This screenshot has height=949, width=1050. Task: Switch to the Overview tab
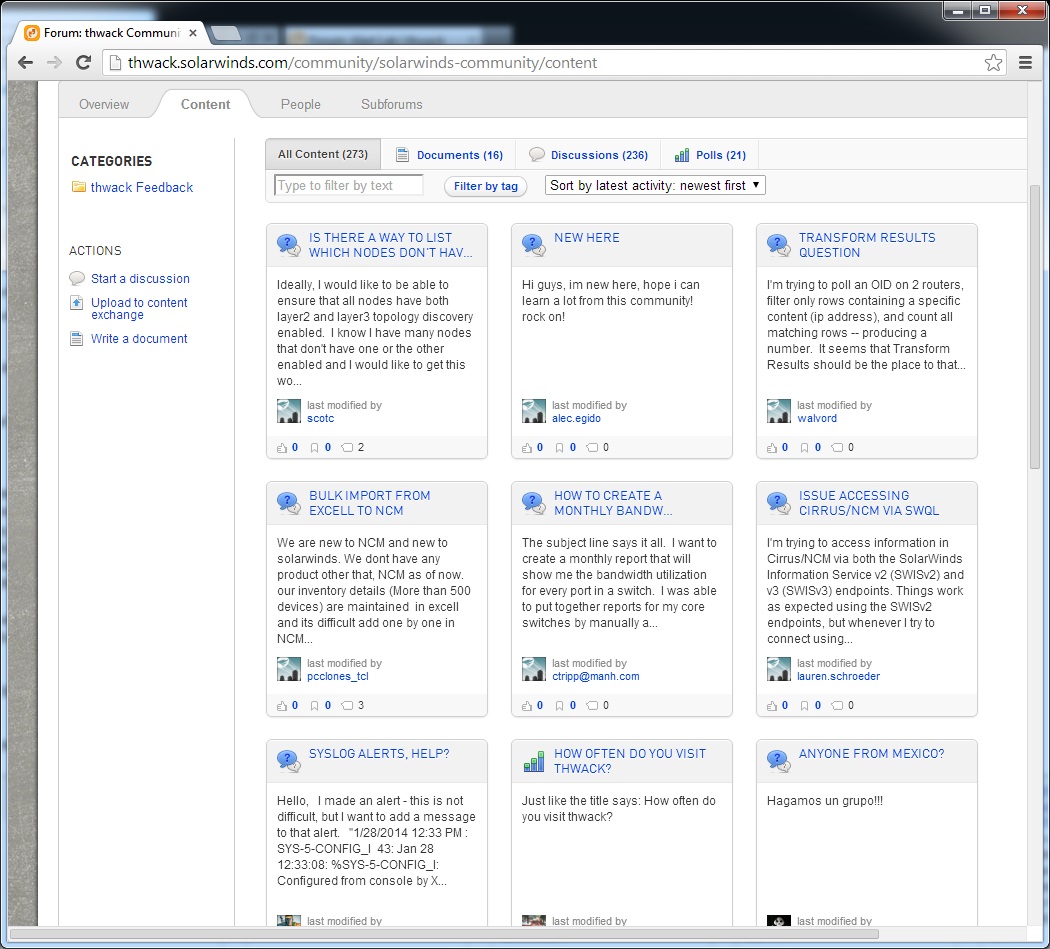coord(104,104)
